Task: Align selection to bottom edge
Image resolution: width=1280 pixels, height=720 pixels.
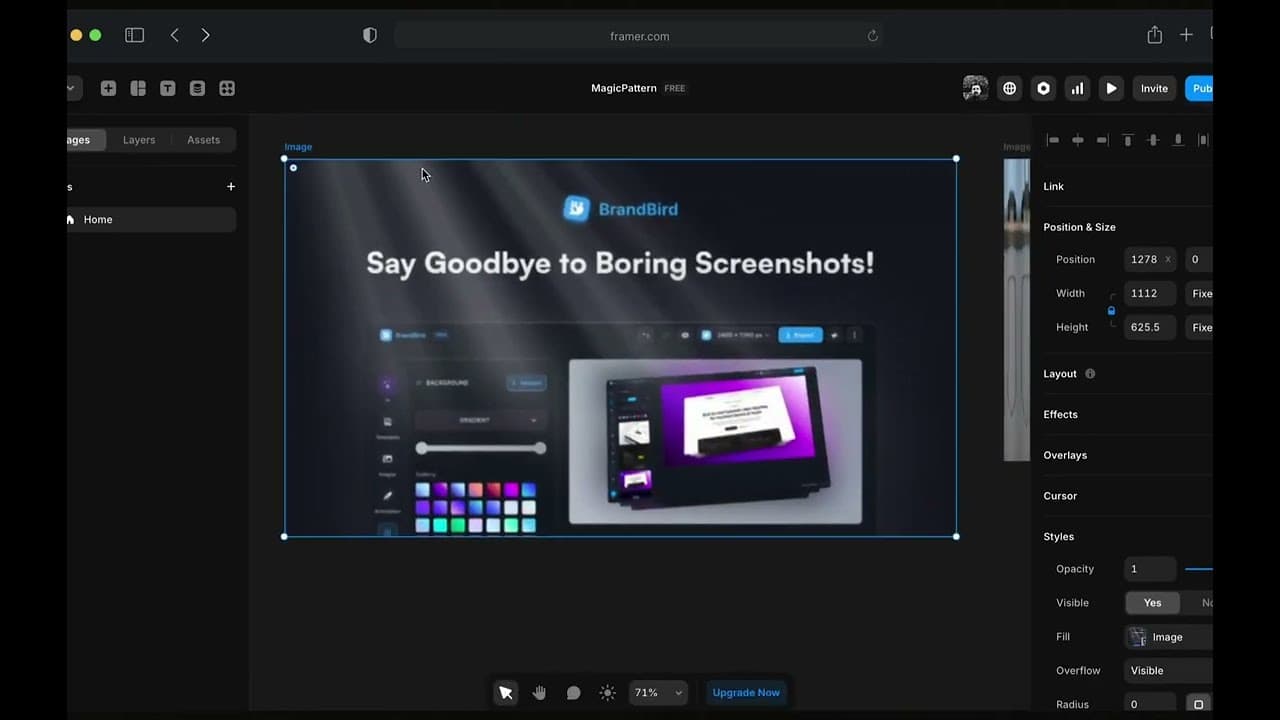Action: tap(1178, 140)
